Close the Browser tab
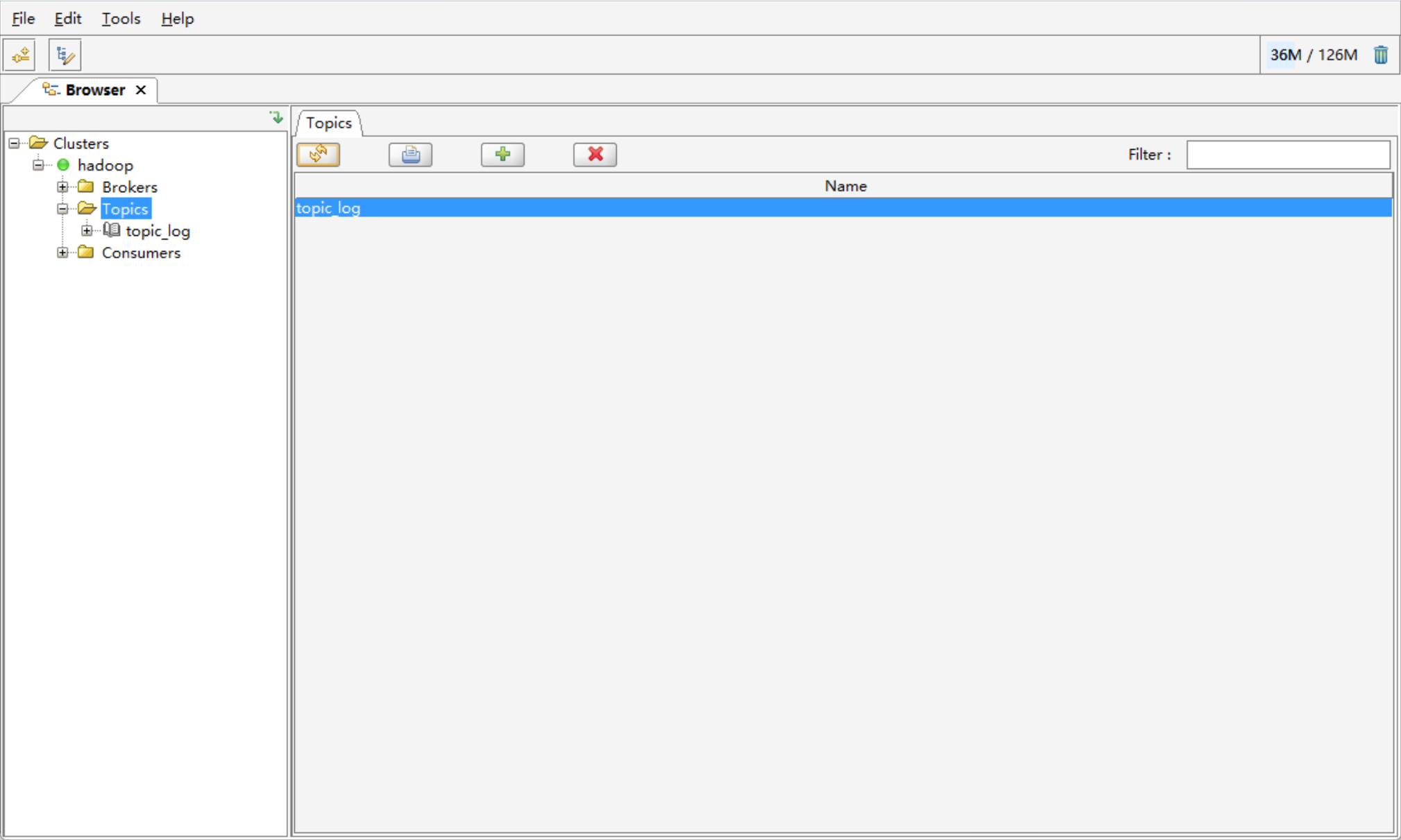This screenshot has width=1401, height=840. click(x=141, y=90)
